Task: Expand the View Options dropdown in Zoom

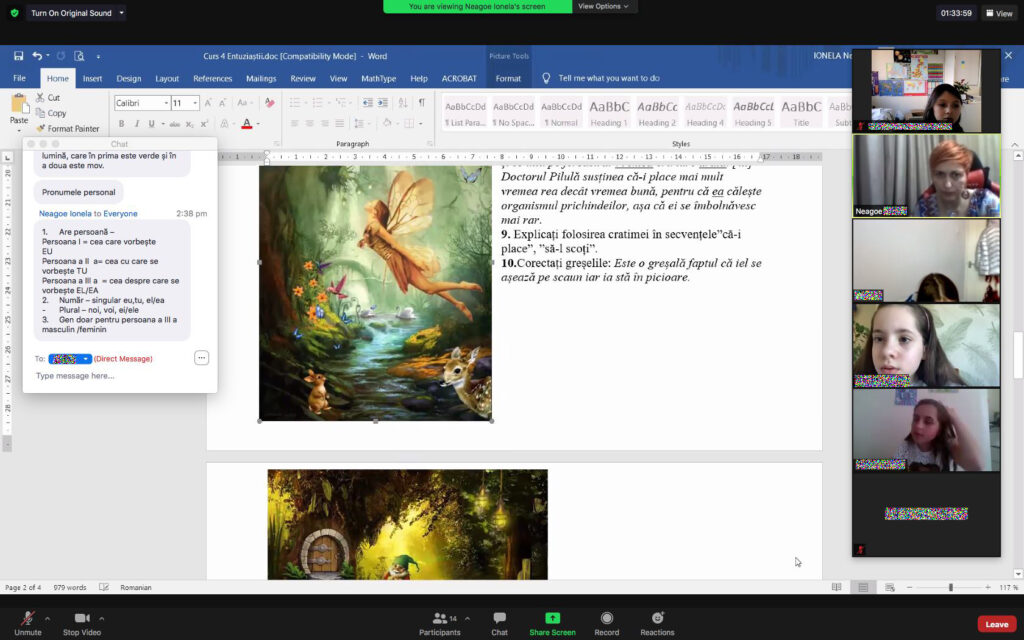Action: pyautogui.click(x=603, y=7)
